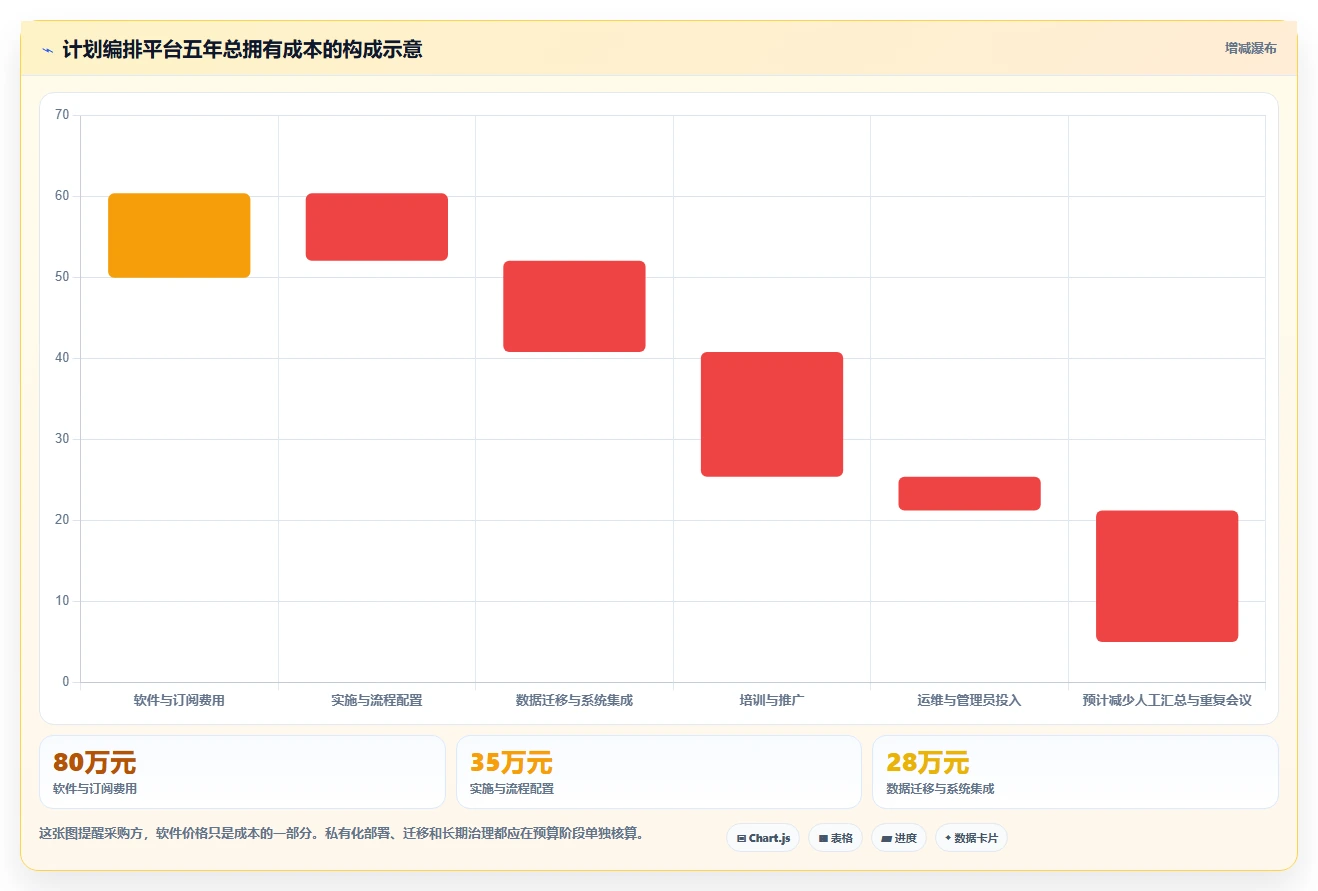
Task: Click y-axis value 60
Action: pyautogui.click(x=62, y=196)
